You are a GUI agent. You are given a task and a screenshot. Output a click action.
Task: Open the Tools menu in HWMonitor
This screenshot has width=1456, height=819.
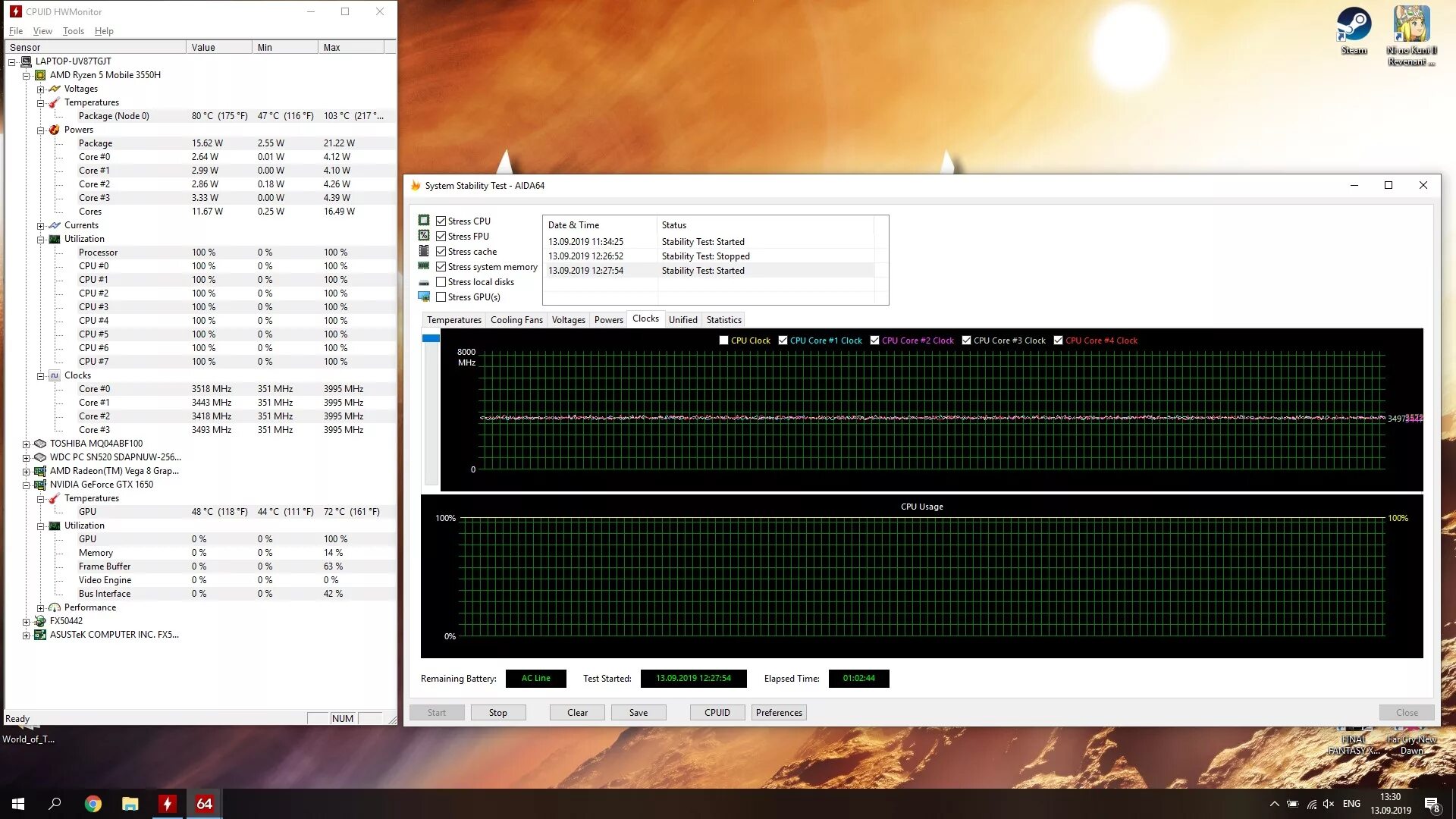pyautogui.click(x=73, y=31)
